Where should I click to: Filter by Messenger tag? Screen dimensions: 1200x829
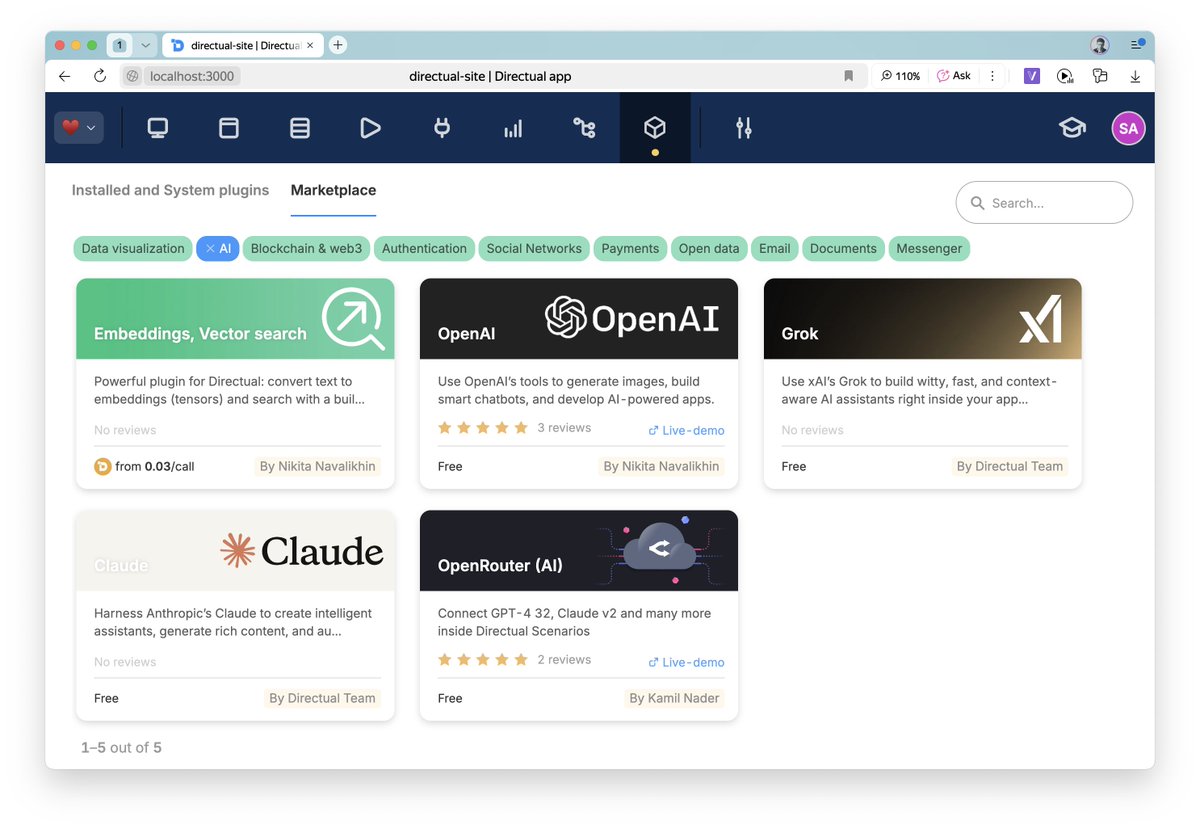pyautogui.click(x=929, y=249)
